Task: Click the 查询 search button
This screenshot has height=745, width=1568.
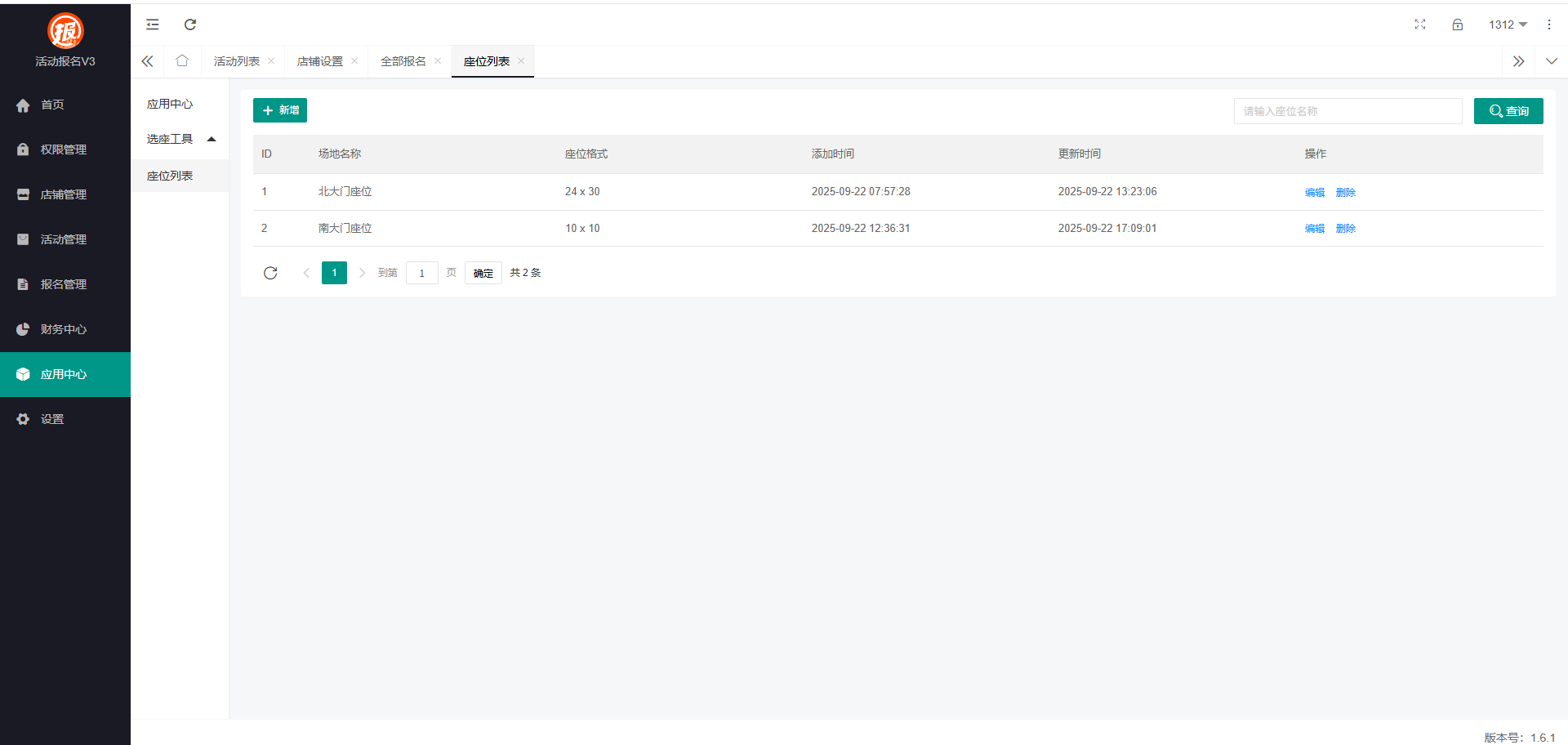Action: coord(1508,111)
